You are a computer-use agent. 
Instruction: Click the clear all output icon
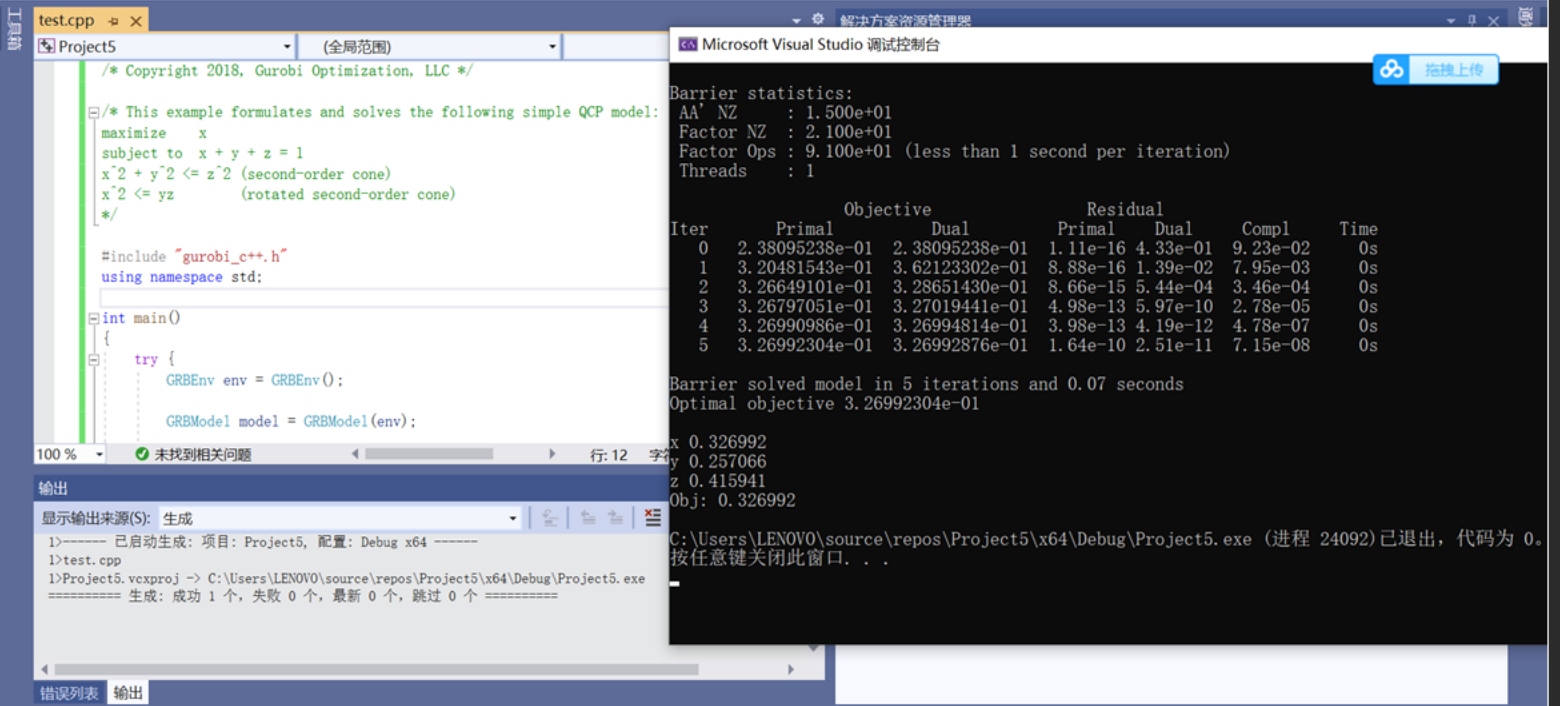(653, 517)
